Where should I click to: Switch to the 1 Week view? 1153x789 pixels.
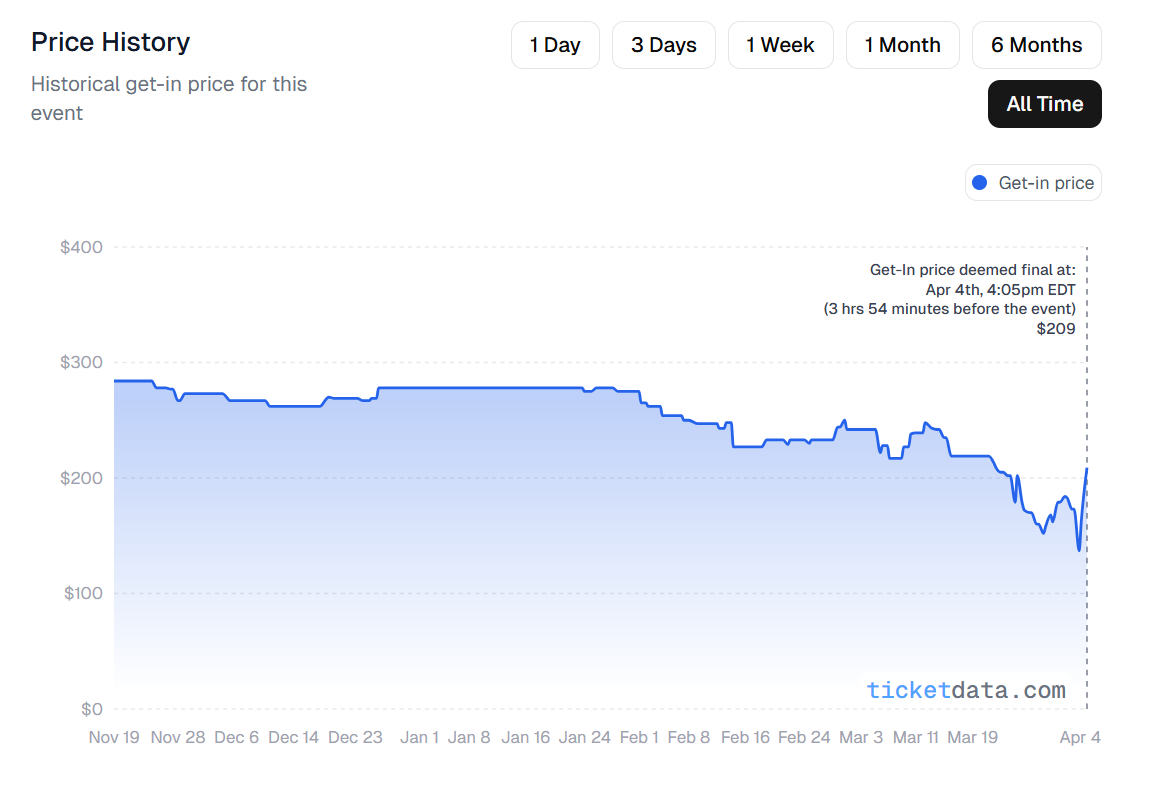[x=780, y=44]
